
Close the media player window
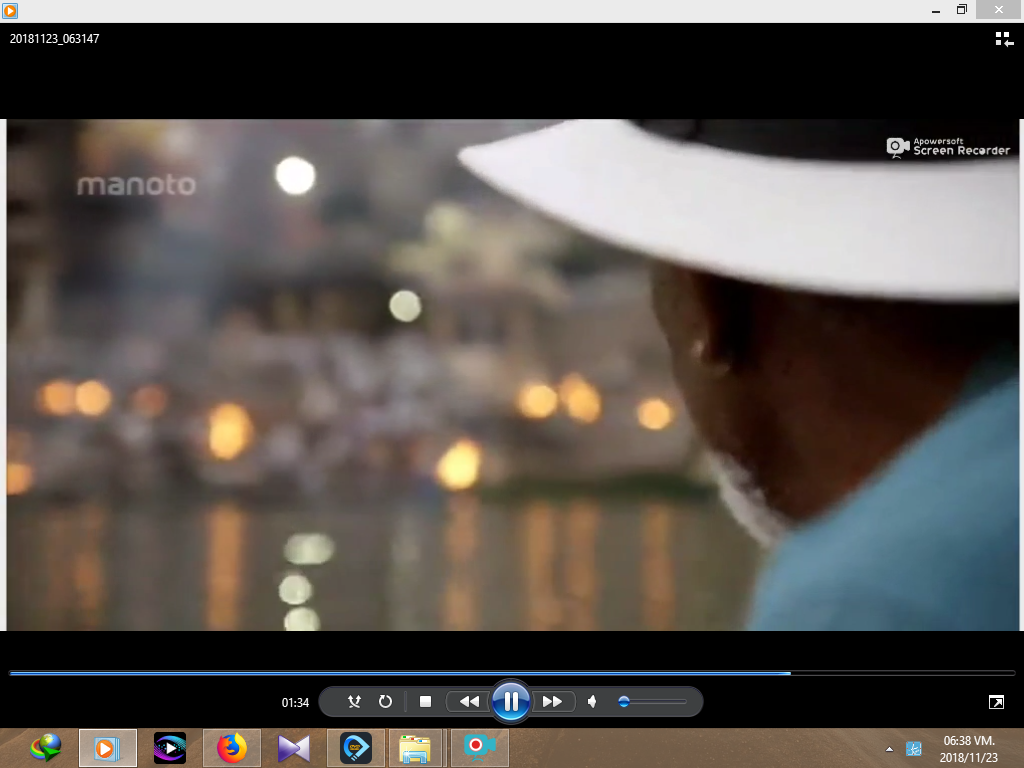click(999, 10)
